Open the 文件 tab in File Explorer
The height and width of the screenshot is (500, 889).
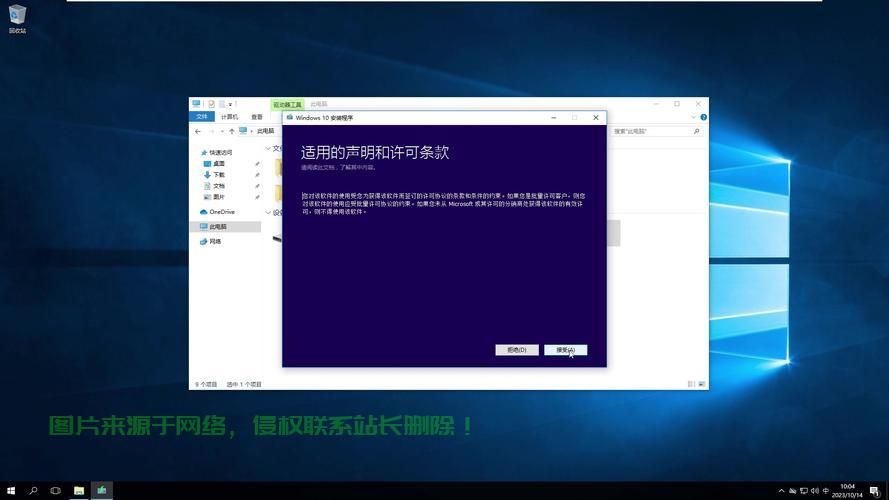tap(202, 117)
